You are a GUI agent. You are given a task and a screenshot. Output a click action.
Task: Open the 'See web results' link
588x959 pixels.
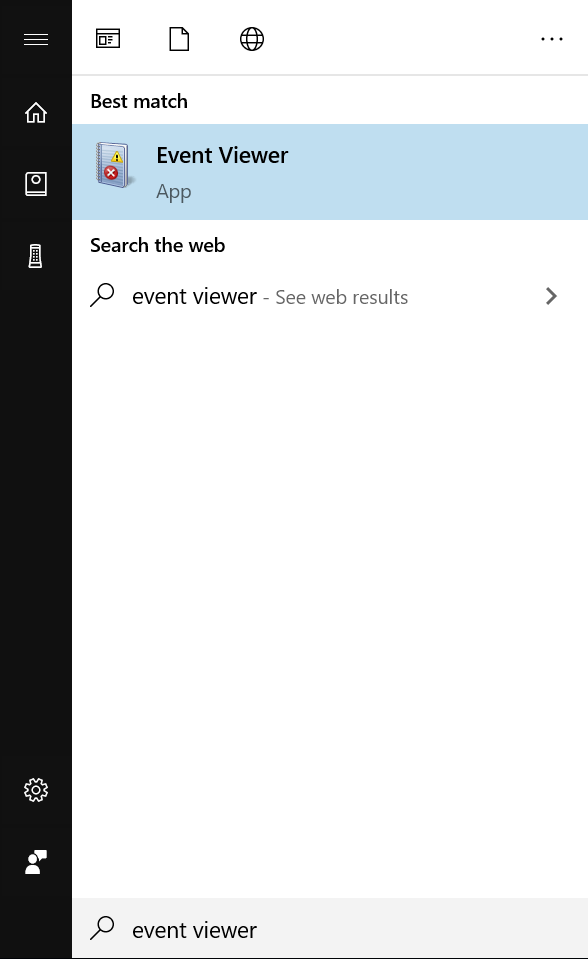[x=341, y=297]
